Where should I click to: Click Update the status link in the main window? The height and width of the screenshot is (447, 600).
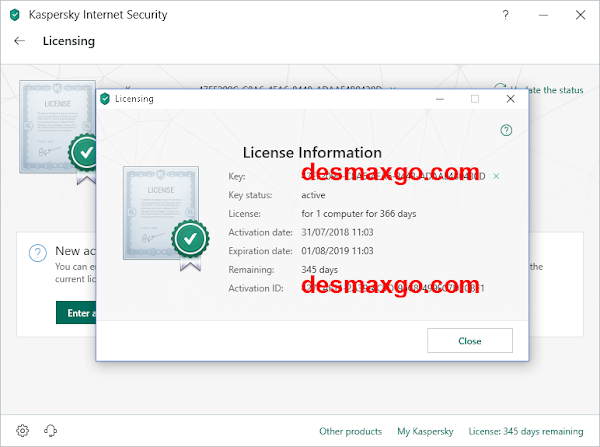point(556,90)
